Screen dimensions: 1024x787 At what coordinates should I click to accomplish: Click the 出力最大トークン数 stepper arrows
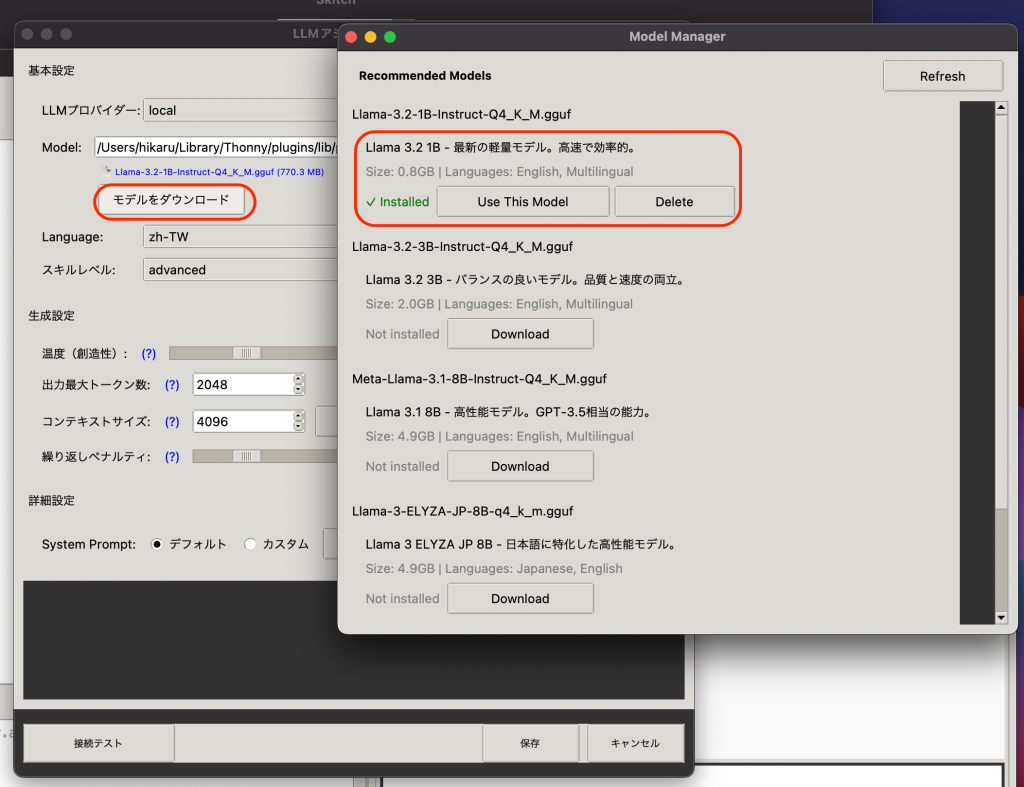(x=298, y=384)
